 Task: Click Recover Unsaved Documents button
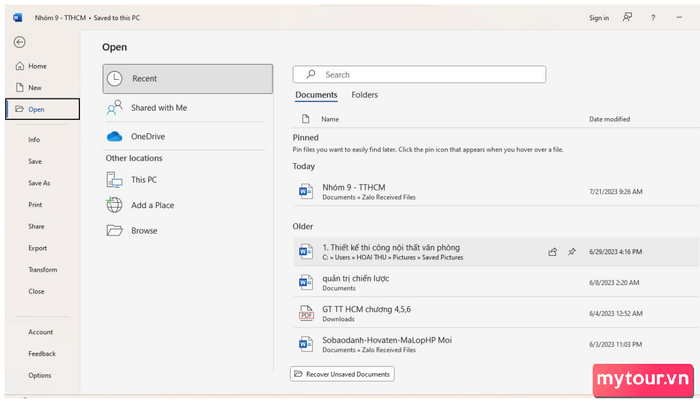(x=342, y=374)
